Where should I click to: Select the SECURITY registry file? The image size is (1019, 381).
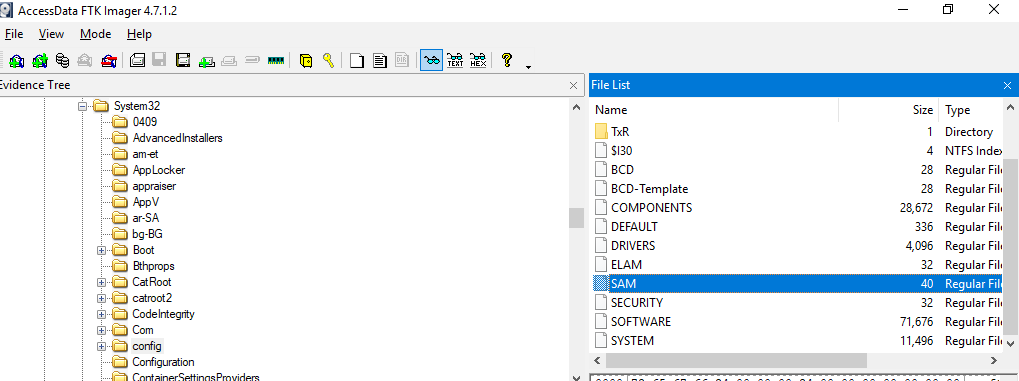(x=637, y=303)
